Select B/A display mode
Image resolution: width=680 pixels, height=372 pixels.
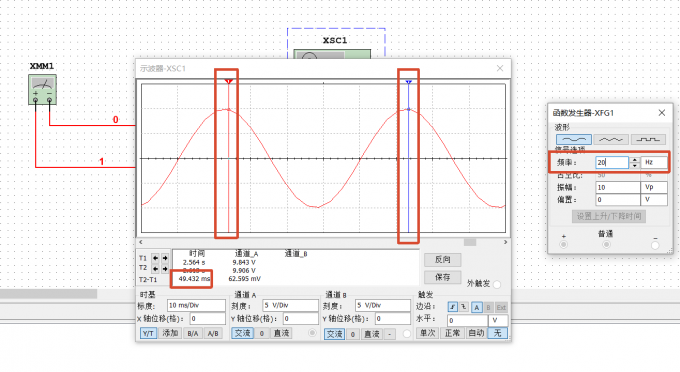(192, 333)
